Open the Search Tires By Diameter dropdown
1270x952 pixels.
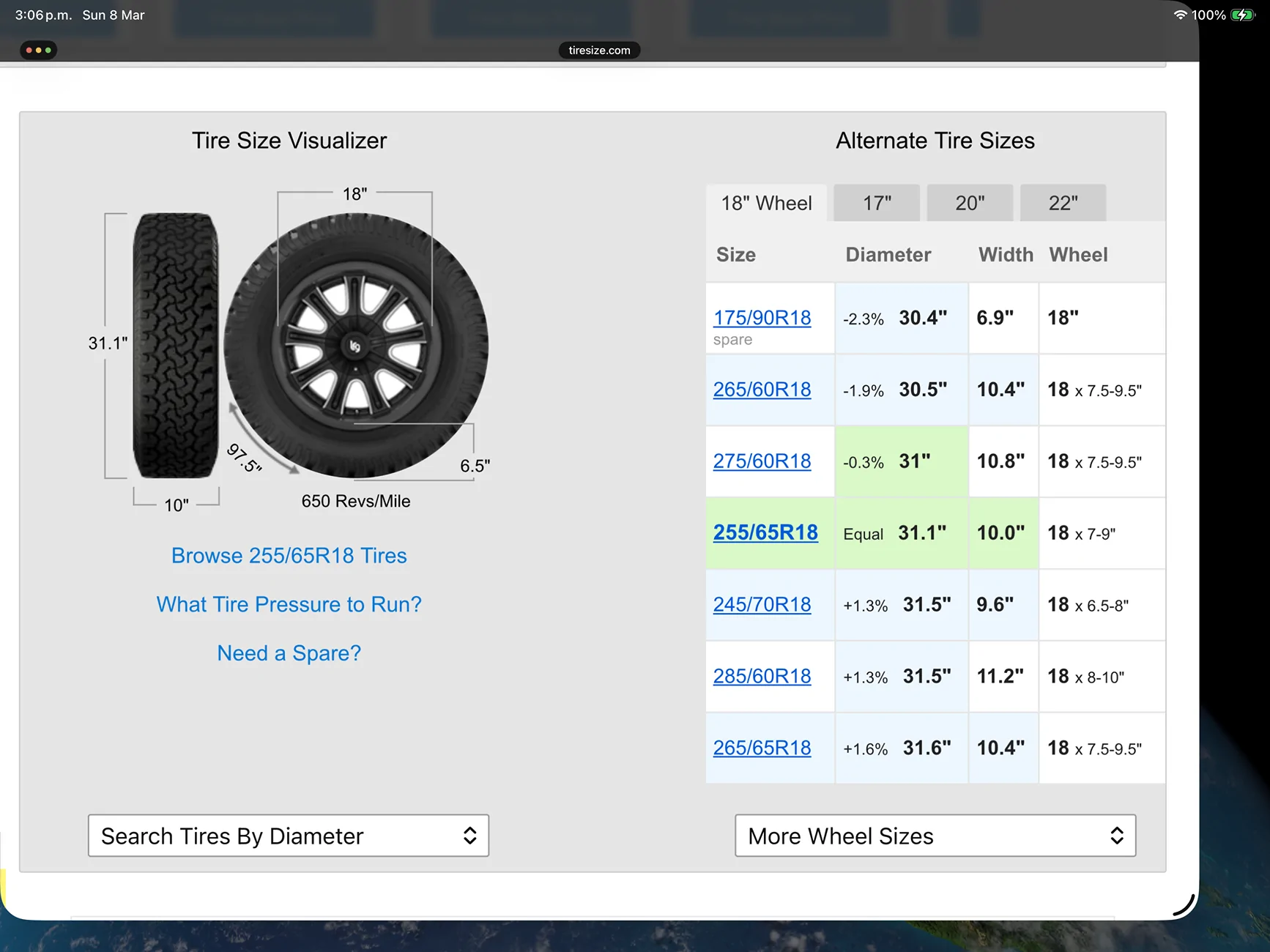click(289, 836)
